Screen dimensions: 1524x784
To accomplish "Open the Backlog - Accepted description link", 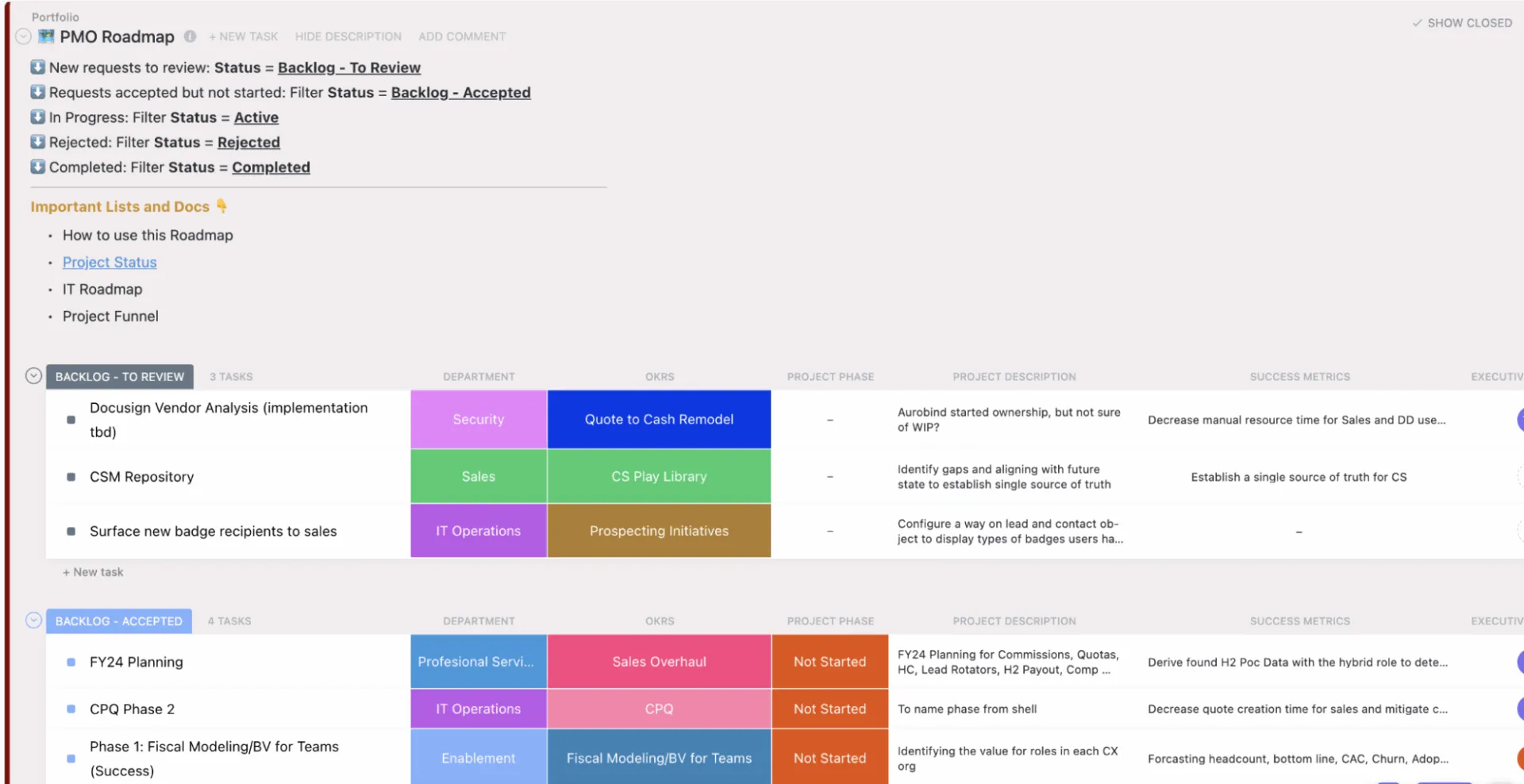I will click(460, 93).
